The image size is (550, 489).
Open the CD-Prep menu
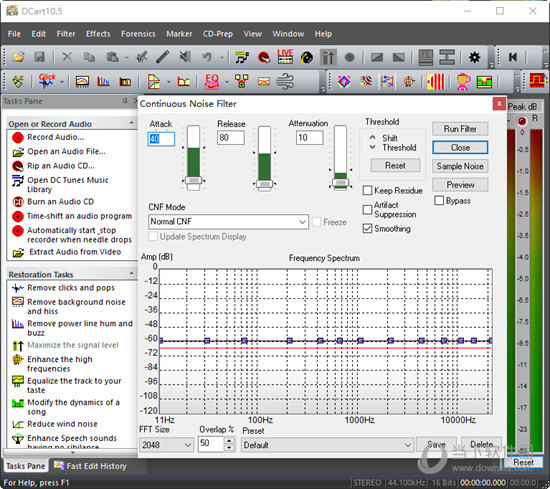click(x=218, y=34)
